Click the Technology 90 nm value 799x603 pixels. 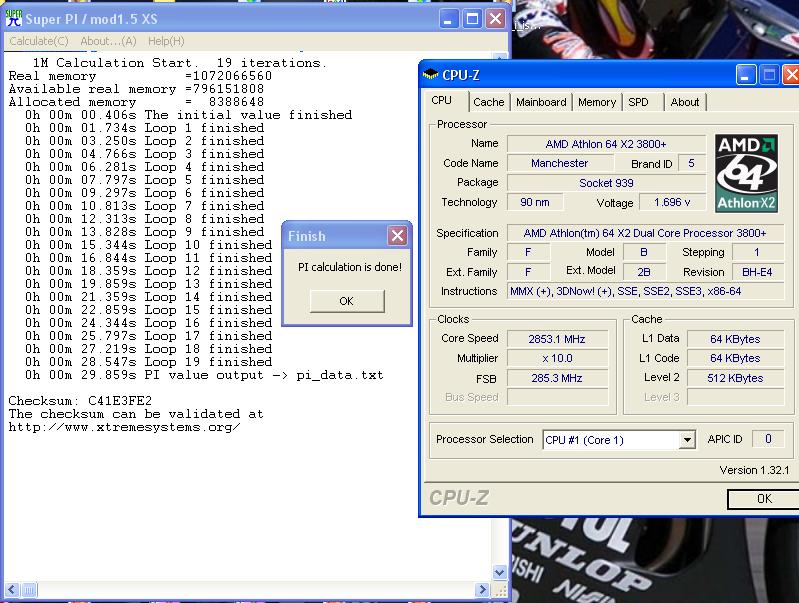pos(535,202)
